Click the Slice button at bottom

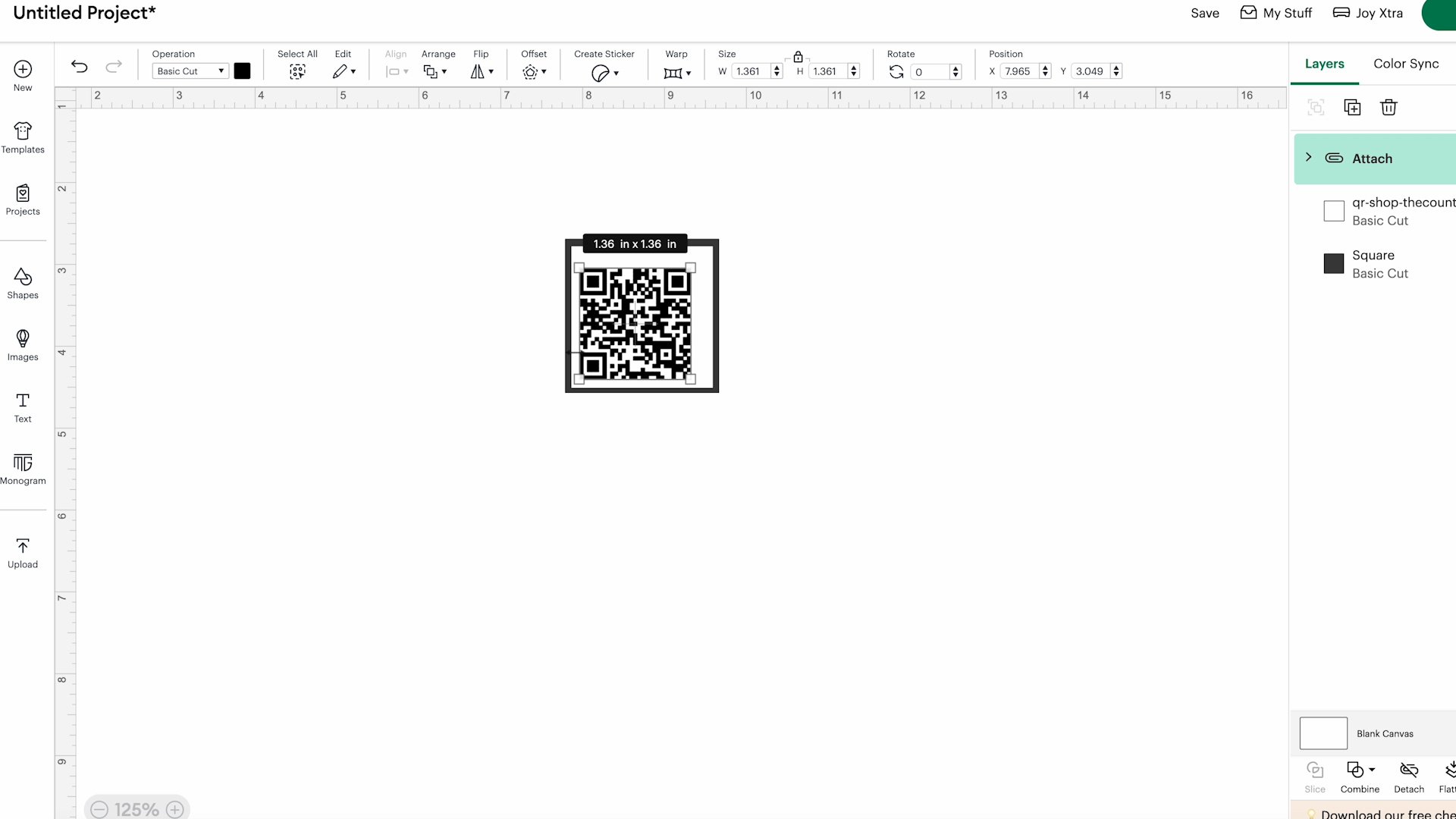tap(1315, 775)
